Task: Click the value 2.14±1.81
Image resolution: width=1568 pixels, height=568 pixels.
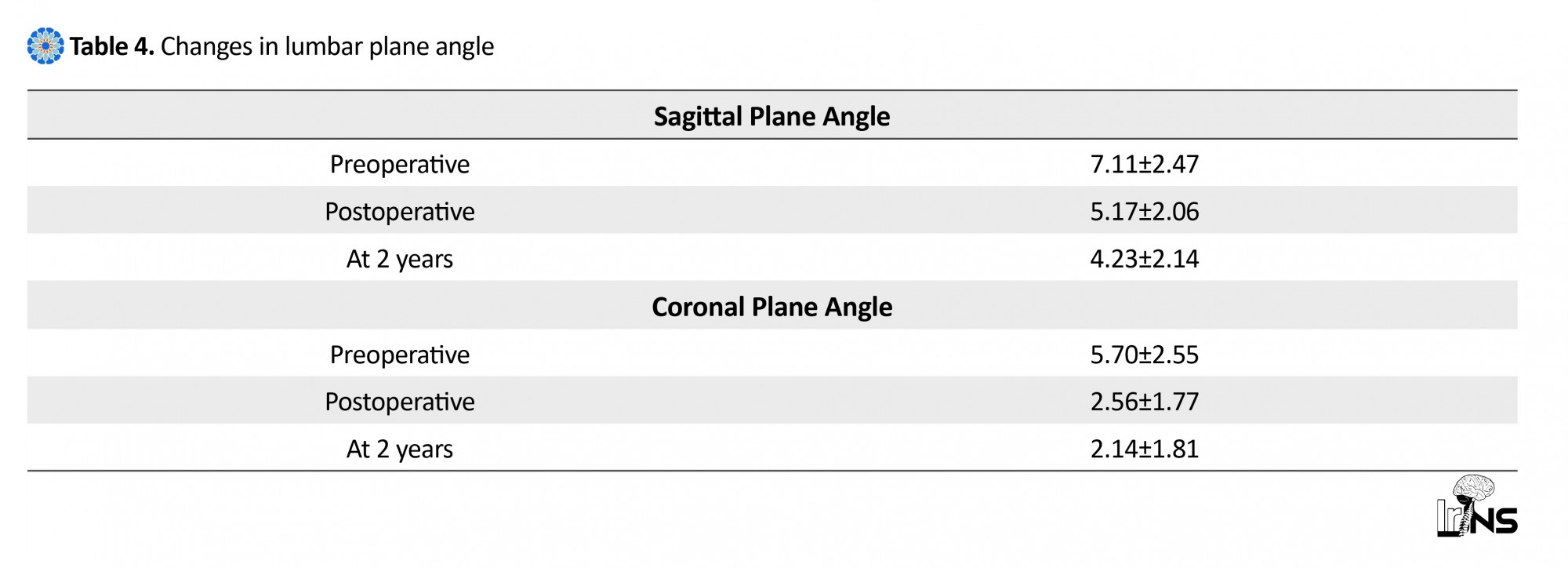Action: (1145, 449)
